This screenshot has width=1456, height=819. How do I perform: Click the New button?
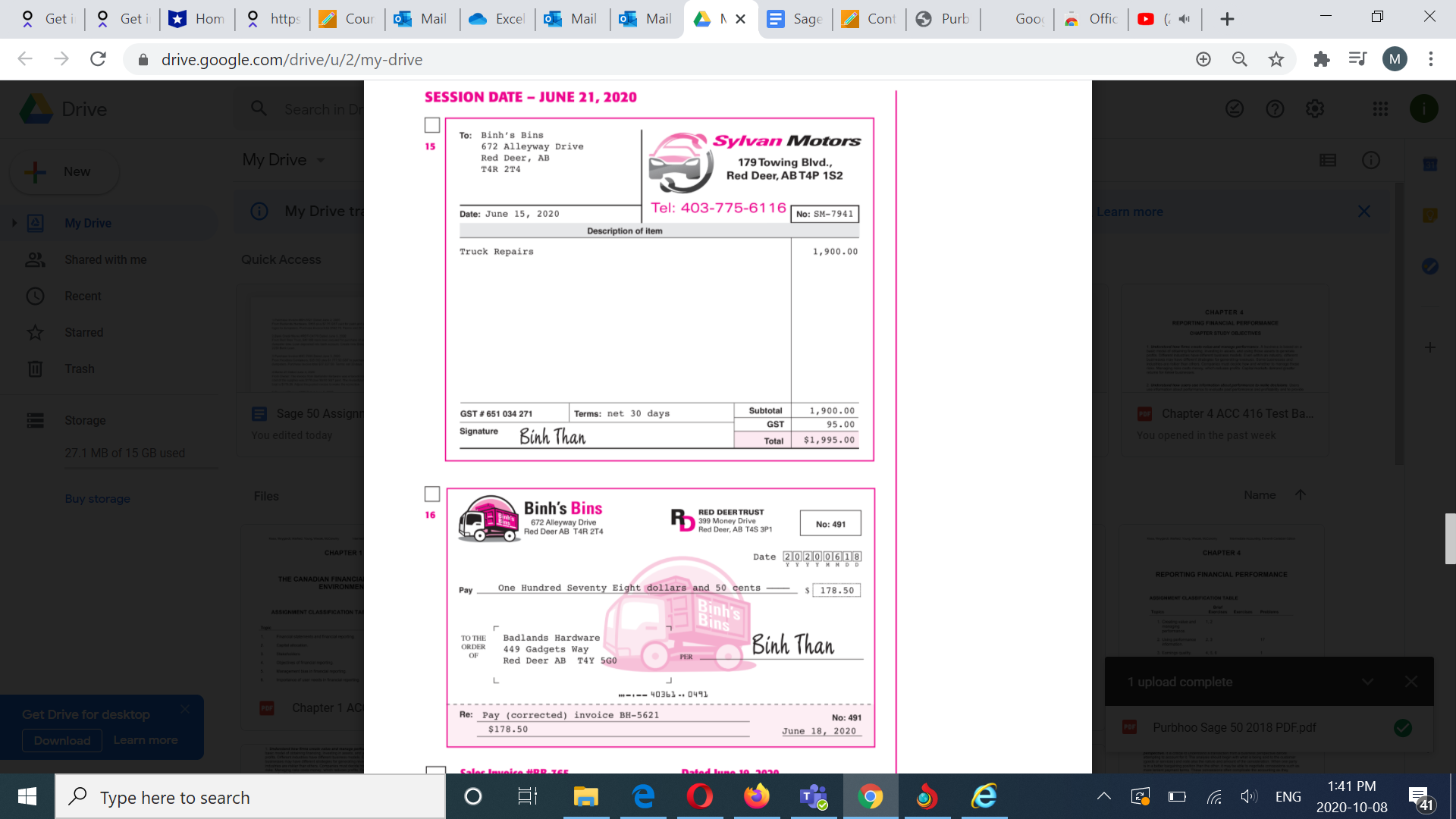pyautogui.click(x=64, y=172)
